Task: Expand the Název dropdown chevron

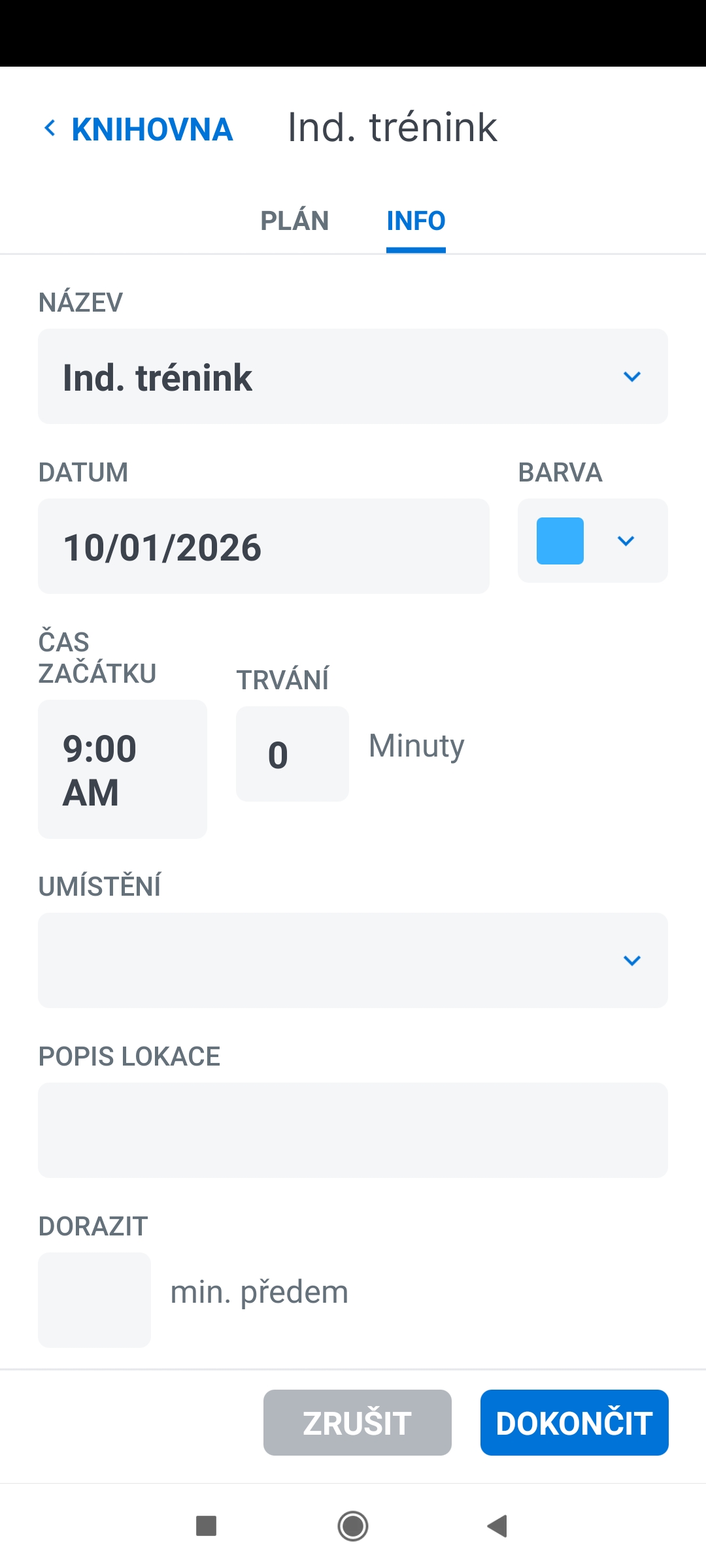Action: pyautogui.click(x=631, y=377)
